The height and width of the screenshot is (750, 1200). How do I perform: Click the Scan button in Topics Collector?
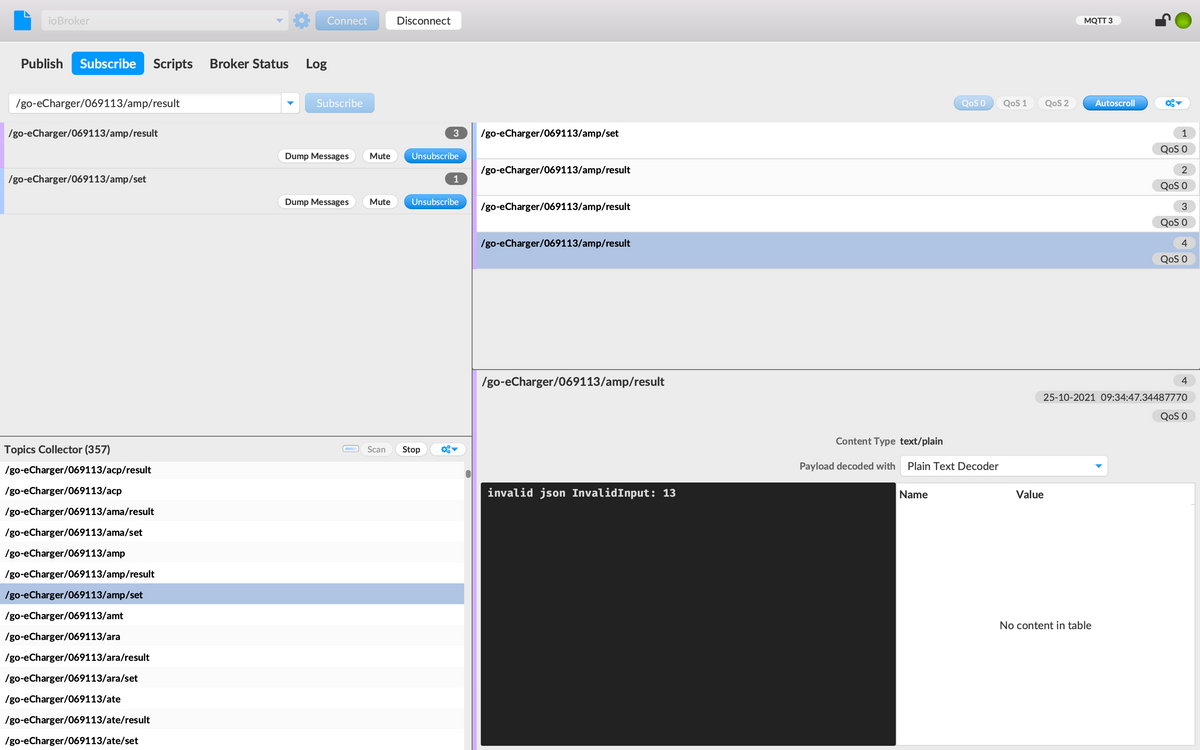[376, 450]
